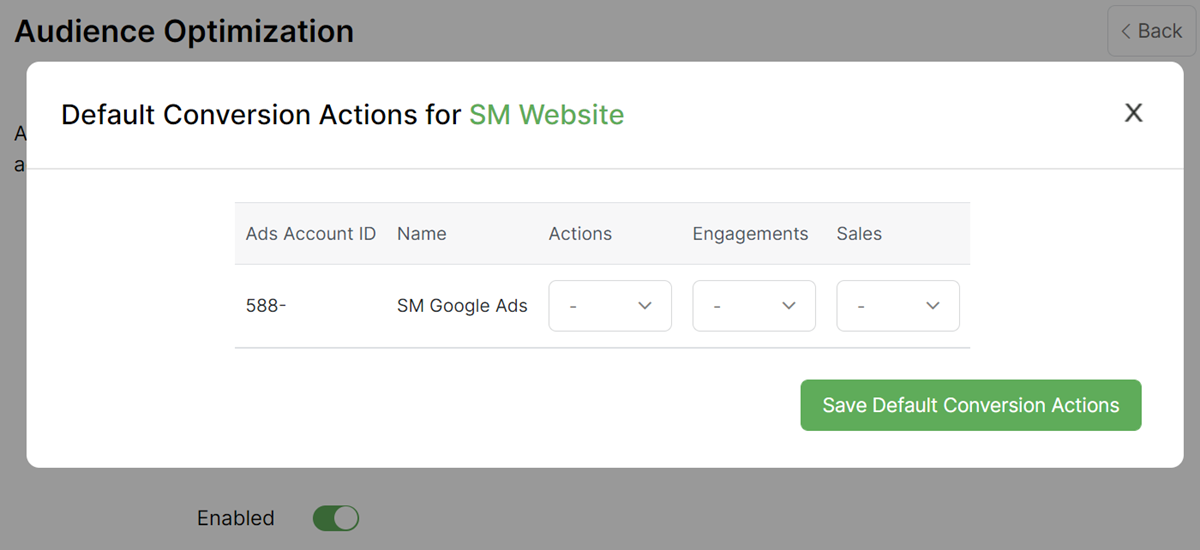The height and width of the screenshot is (550, 1200).
Task: Click the Engagements column header
Action: pos(750,234)
